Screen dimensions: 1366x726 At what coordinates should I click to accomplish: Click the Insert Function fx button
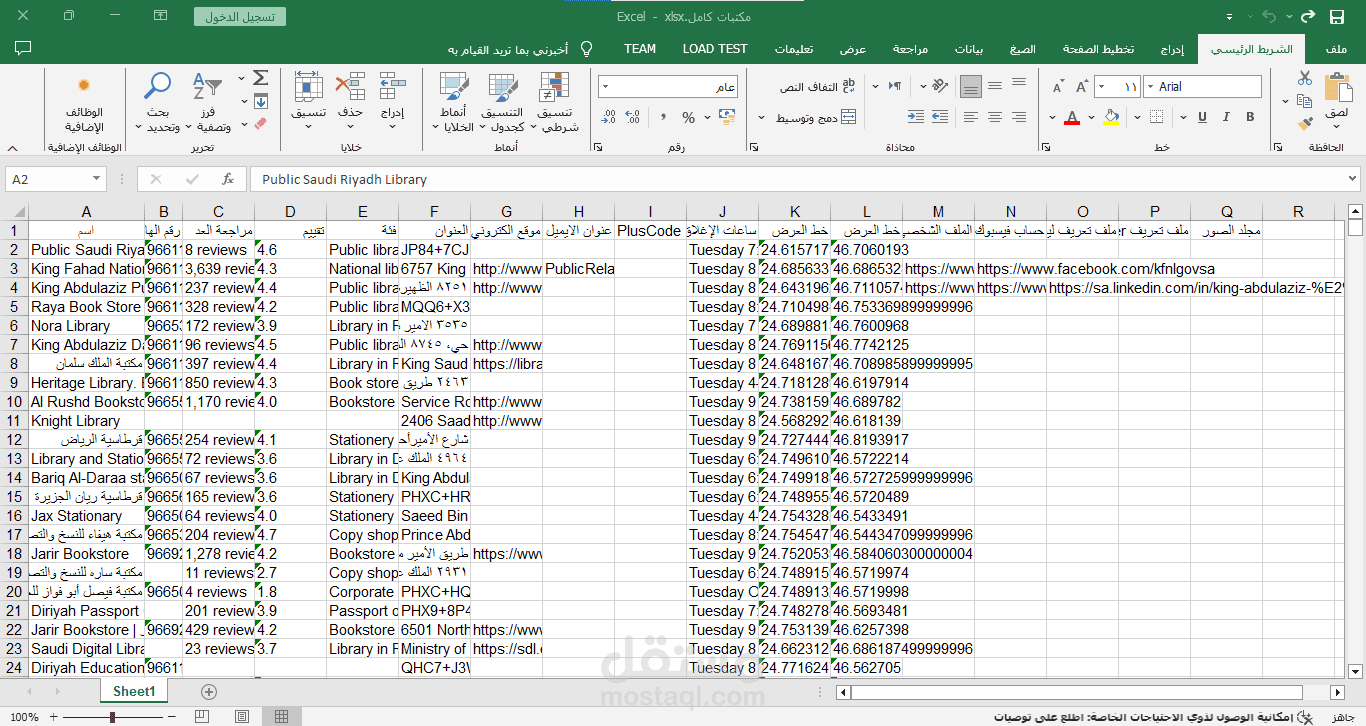[228, 179]
